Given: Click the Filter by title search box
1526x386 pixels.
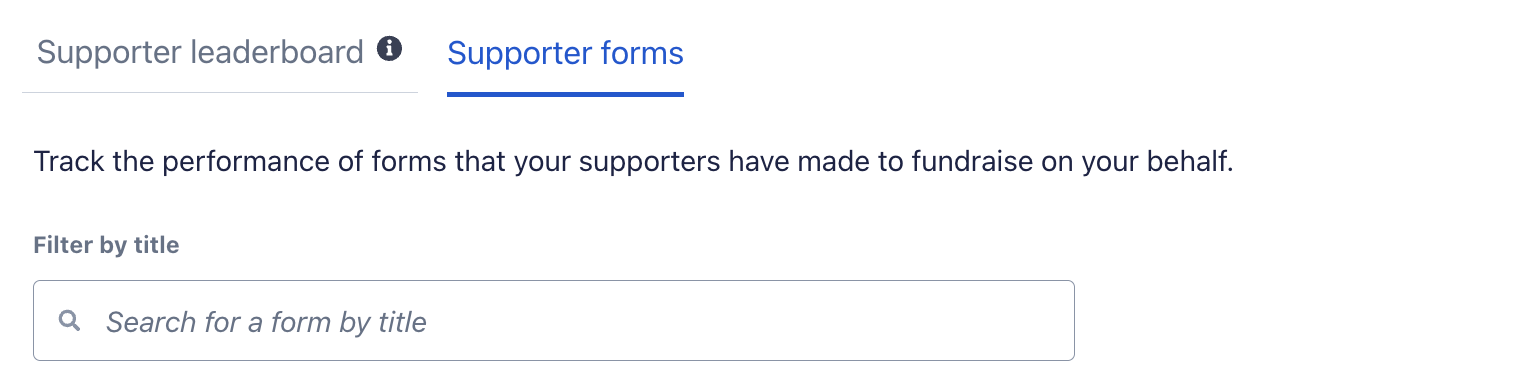Looking at the screenshot, I should 554,320.
